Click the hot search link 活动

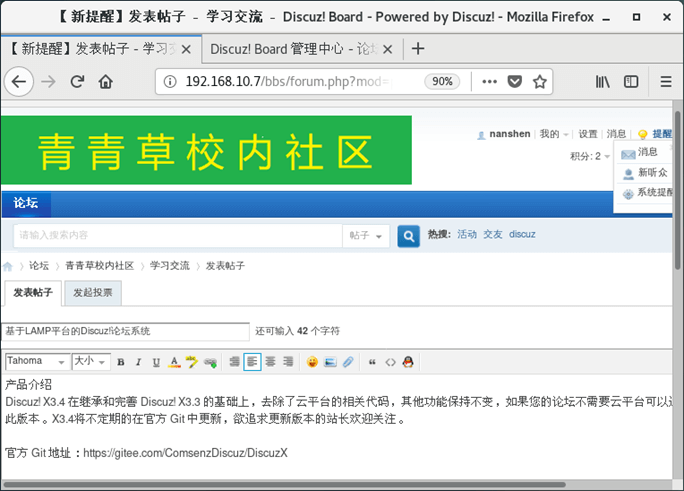click(x=467, y=234)
